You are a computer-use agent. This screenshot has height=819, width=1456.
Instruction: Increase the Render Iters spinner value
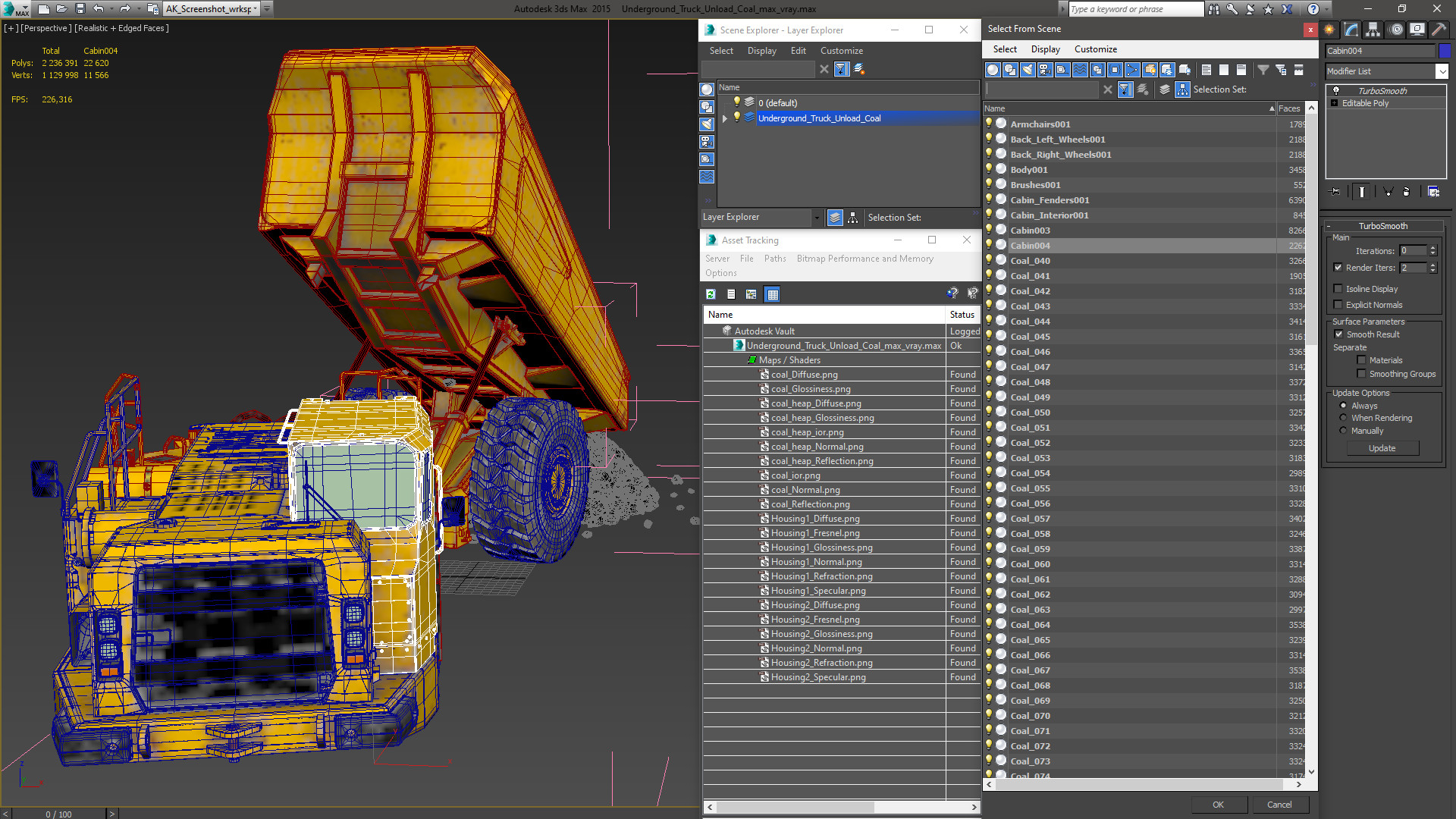1432,265
